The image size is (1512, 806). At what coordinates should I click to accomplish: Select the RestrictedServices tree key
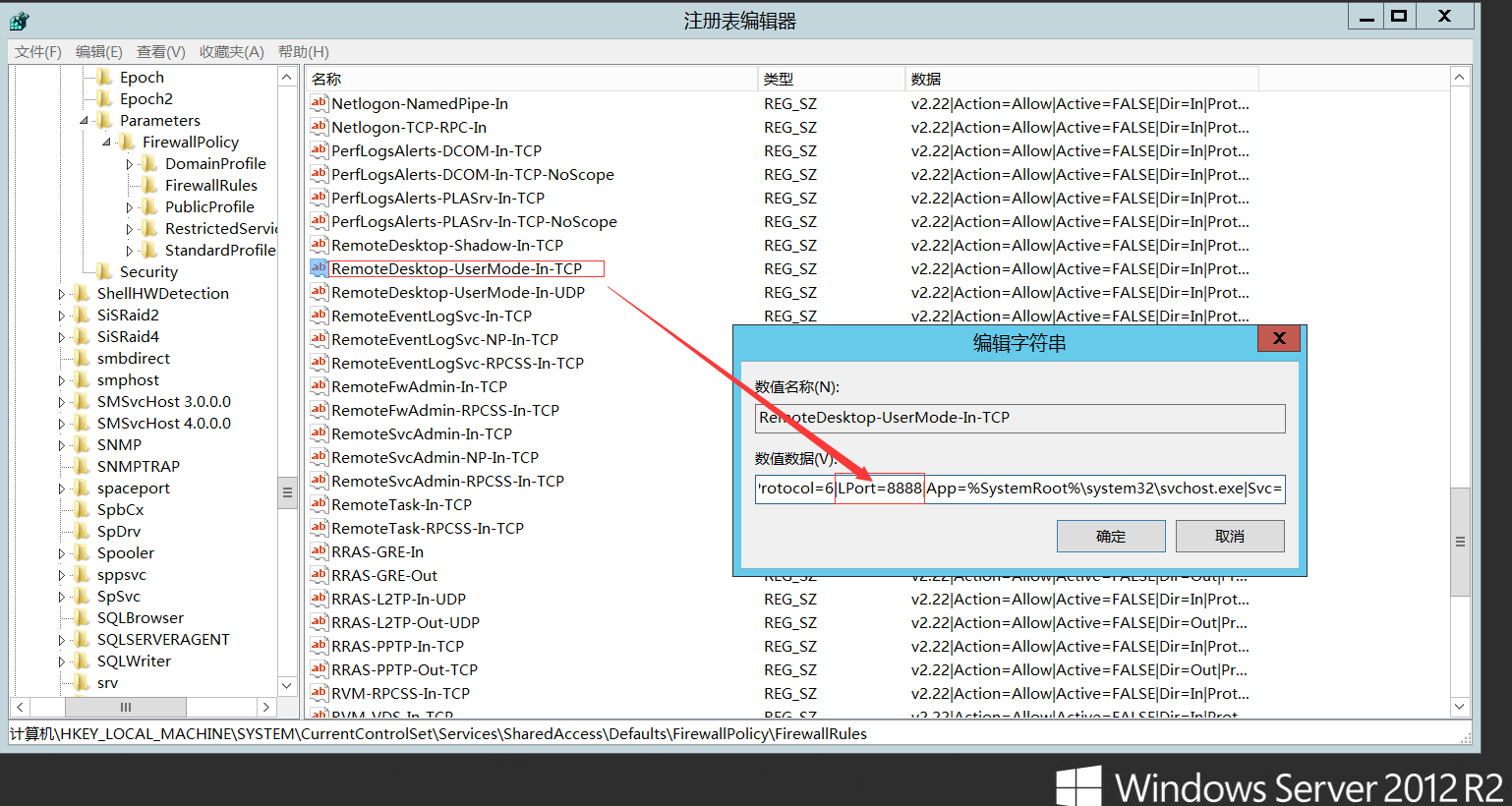[221, 228]
